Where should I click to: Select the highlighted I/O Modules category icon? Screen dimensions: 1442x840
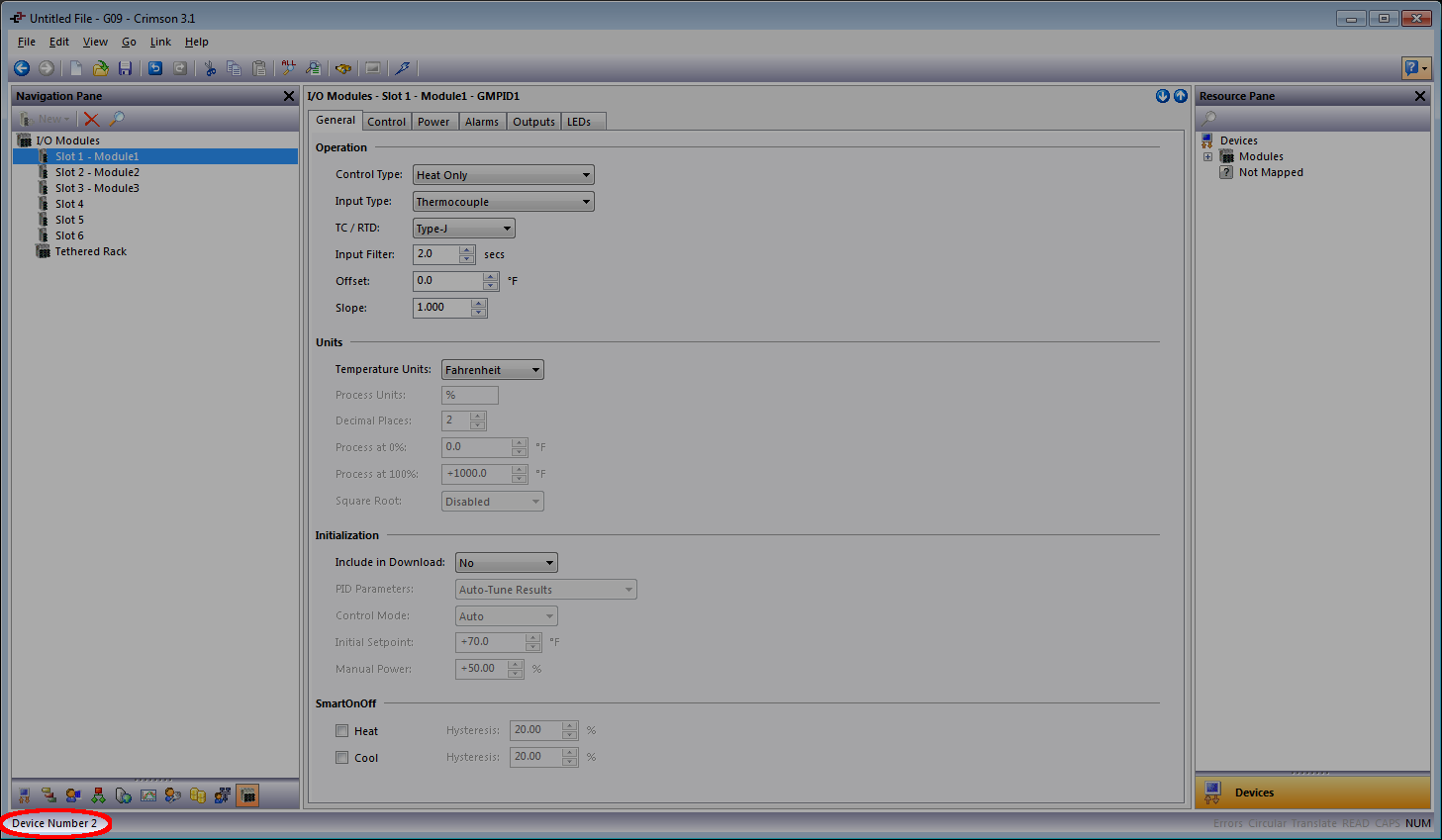coord(247,795)
